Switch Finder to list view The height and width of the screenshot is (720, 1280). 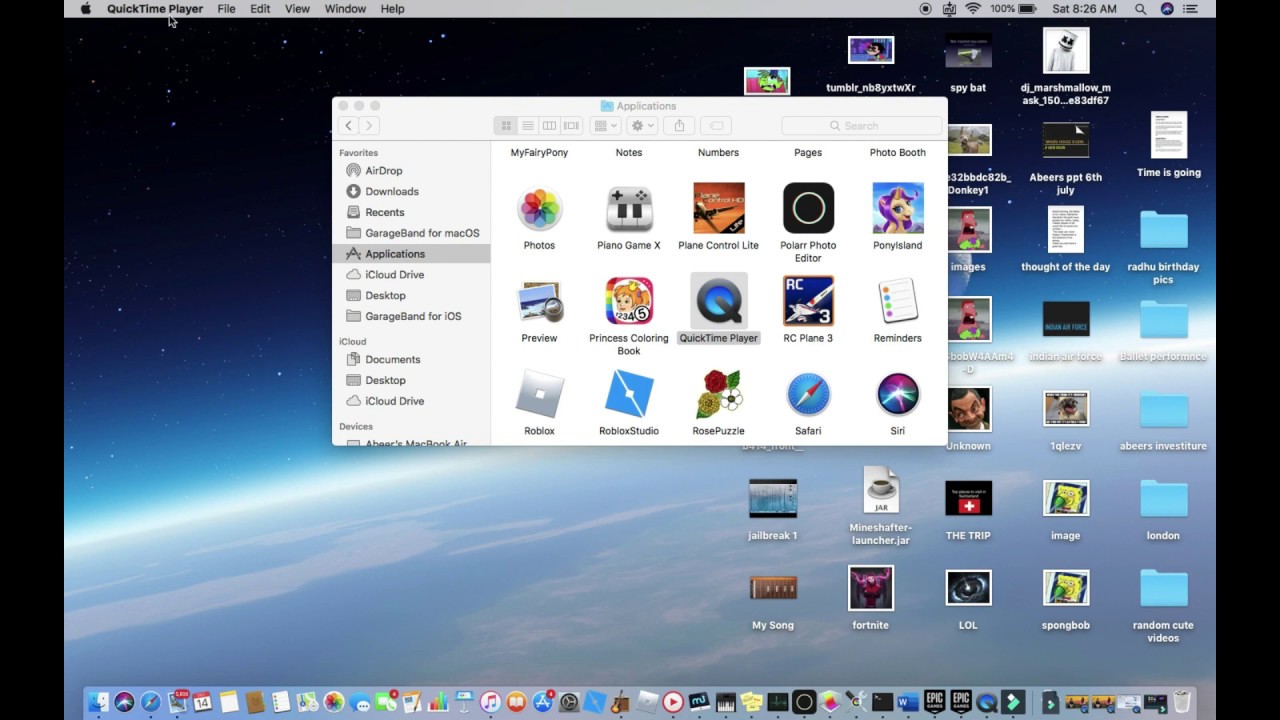pos(528,126)
